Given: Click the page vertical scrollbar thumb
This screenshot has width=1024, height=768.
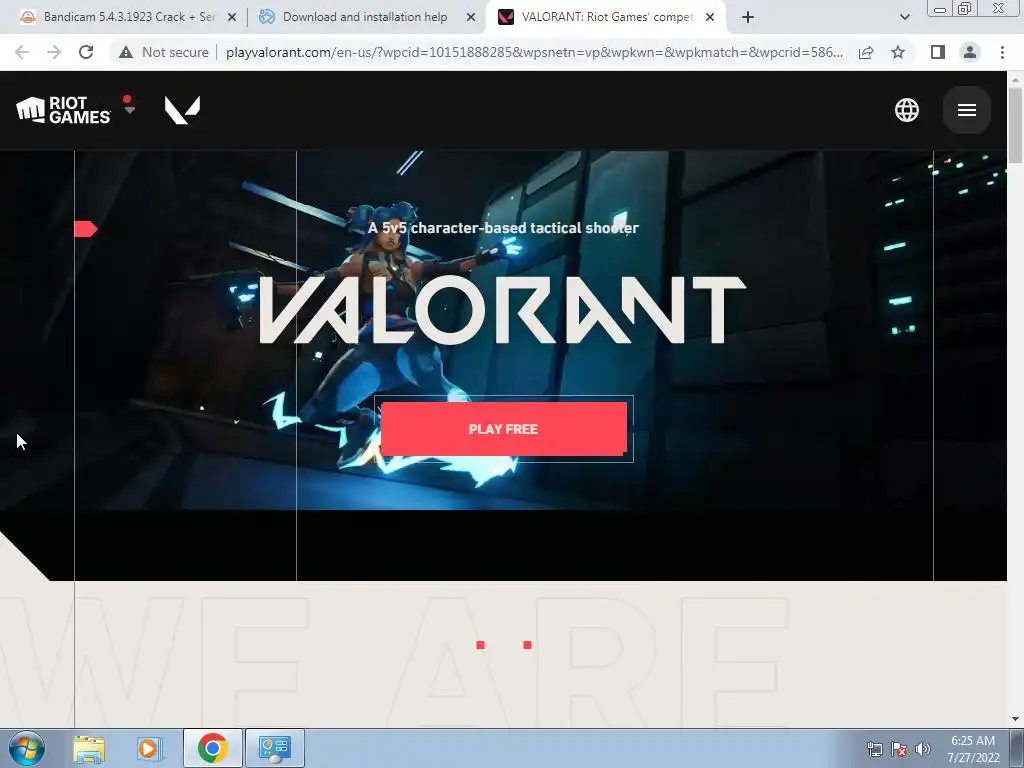Looking at the screenshot, I should [1015, 125].
